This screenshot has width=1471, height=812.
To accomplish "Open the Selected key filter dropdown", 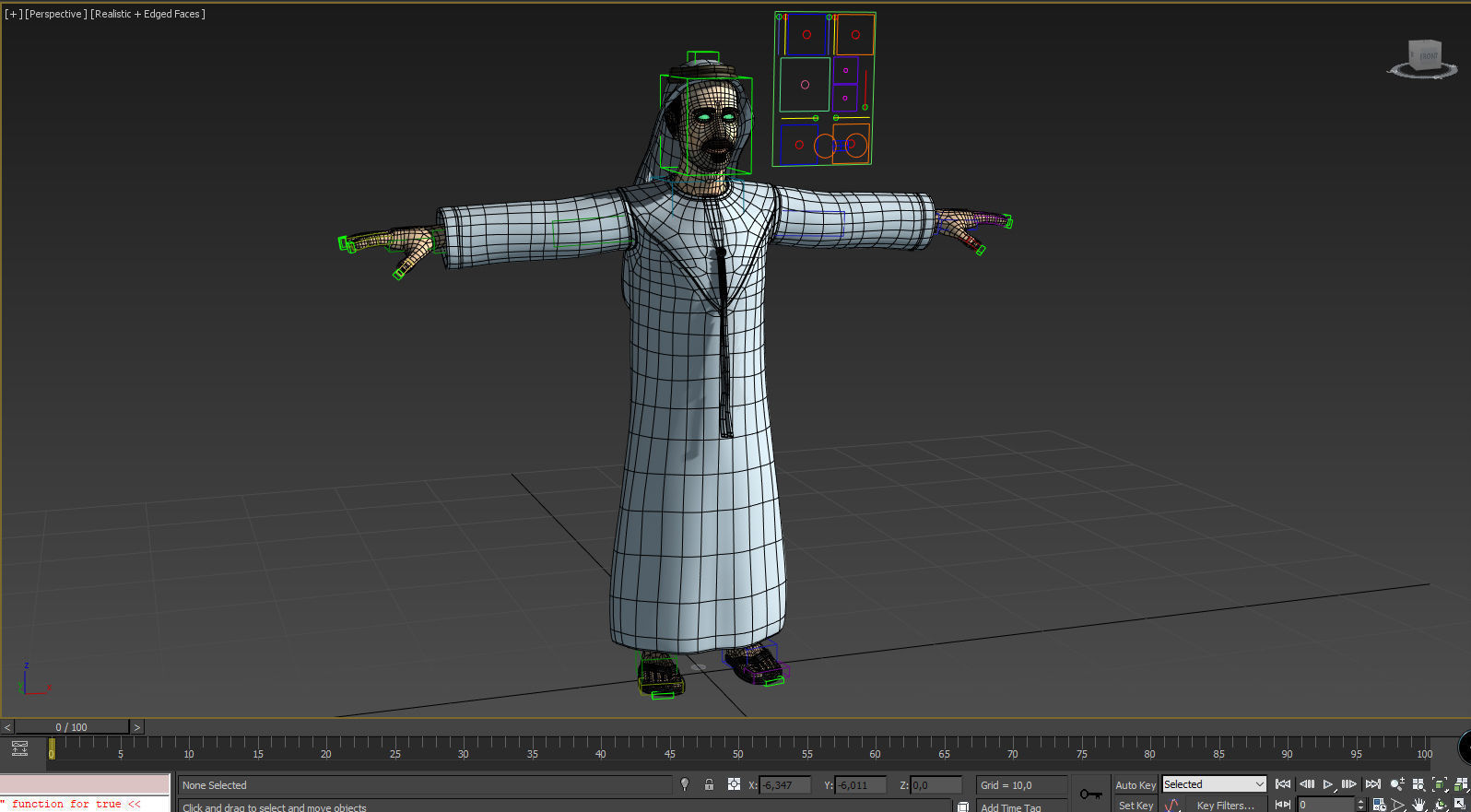I will click(1214, 784).
